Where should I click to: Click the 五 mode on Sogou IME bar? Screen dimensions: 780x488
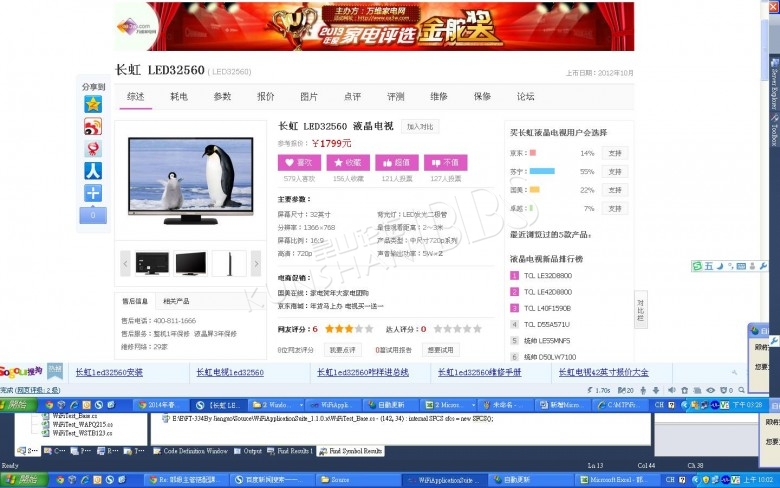[x=708, y=266]
